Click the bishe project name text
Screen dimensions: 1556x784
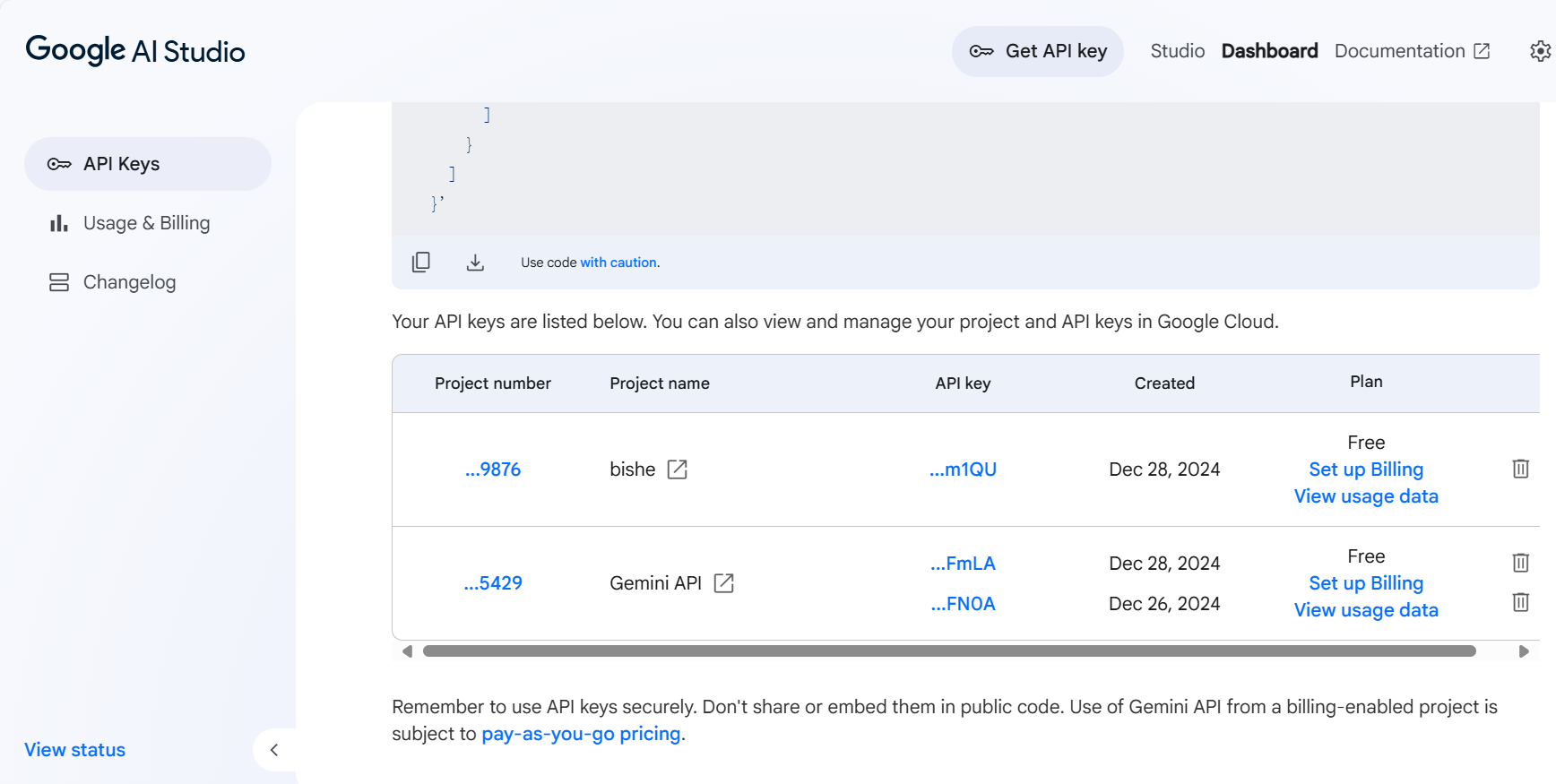633,470
